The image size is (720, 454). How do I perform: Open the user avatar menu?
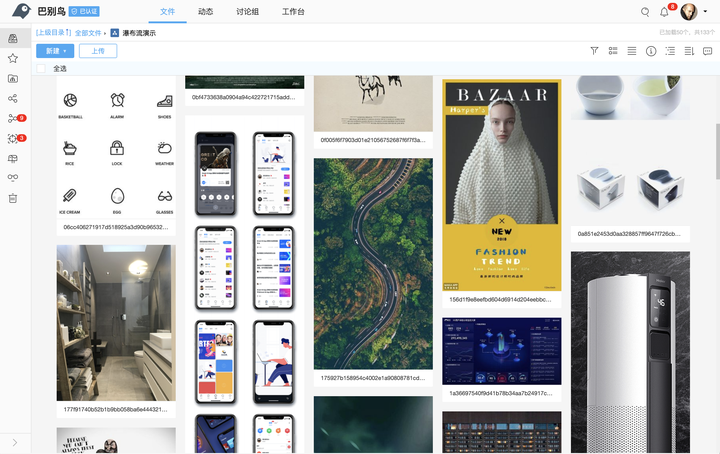tap(689, 12)
